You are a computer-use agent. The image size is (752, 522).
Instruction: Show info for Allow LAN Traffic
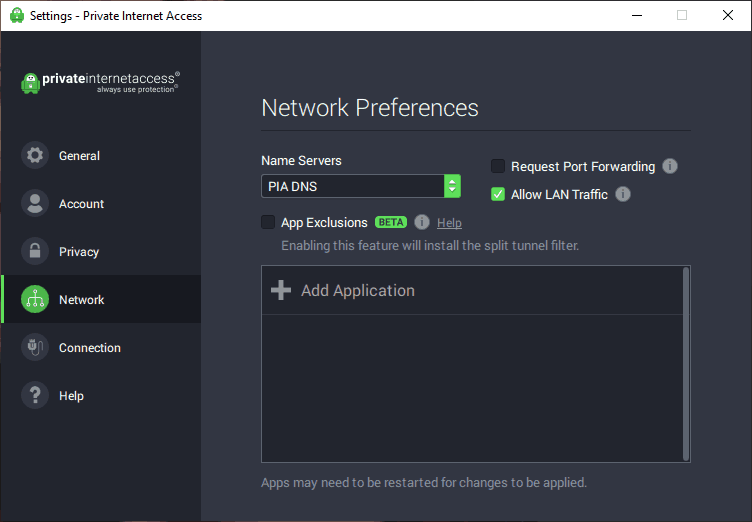coord(623,194)
